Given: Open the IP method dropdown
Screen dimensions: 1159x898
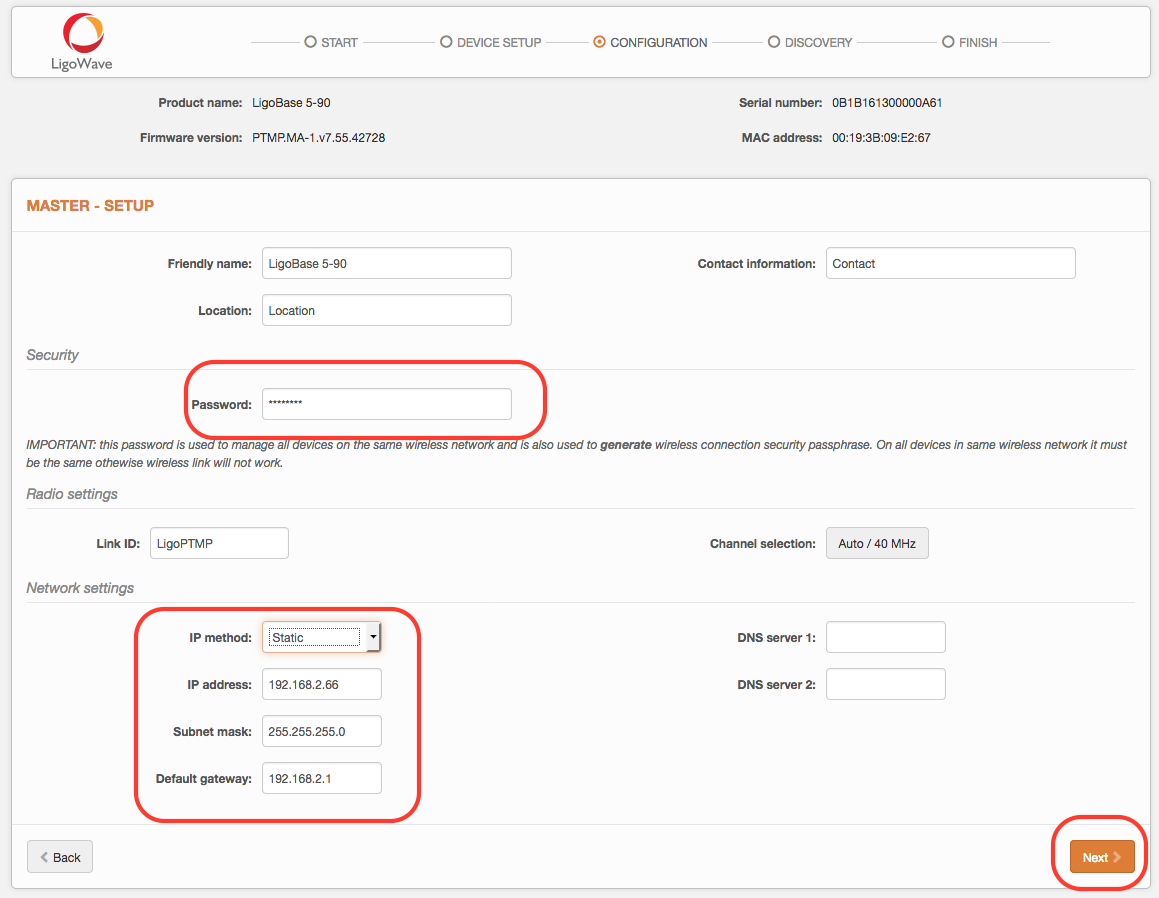Looking at the screenshot, I should coord(372,636).
